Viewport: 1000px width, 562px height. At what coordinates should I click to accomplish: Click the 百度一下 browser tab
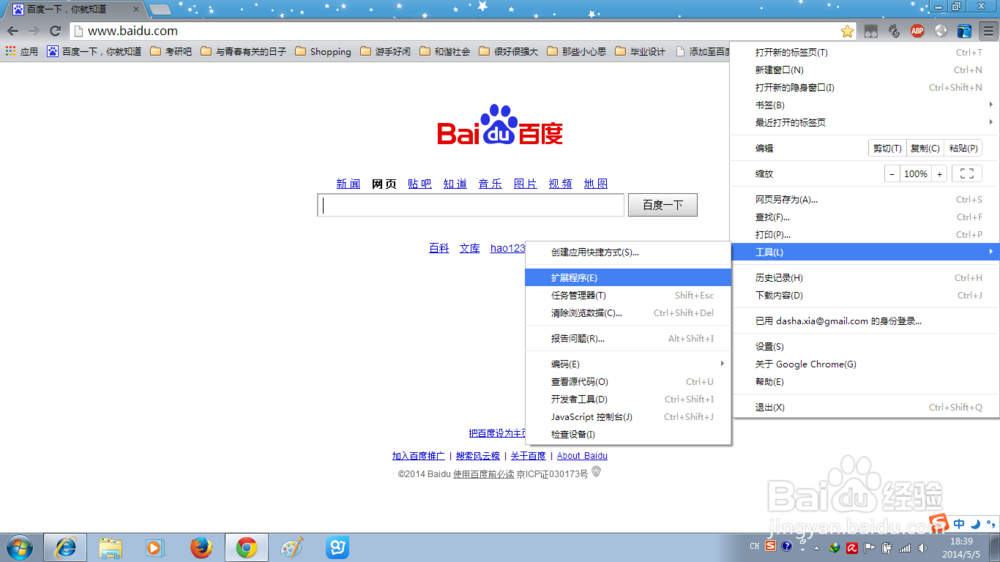75,9
